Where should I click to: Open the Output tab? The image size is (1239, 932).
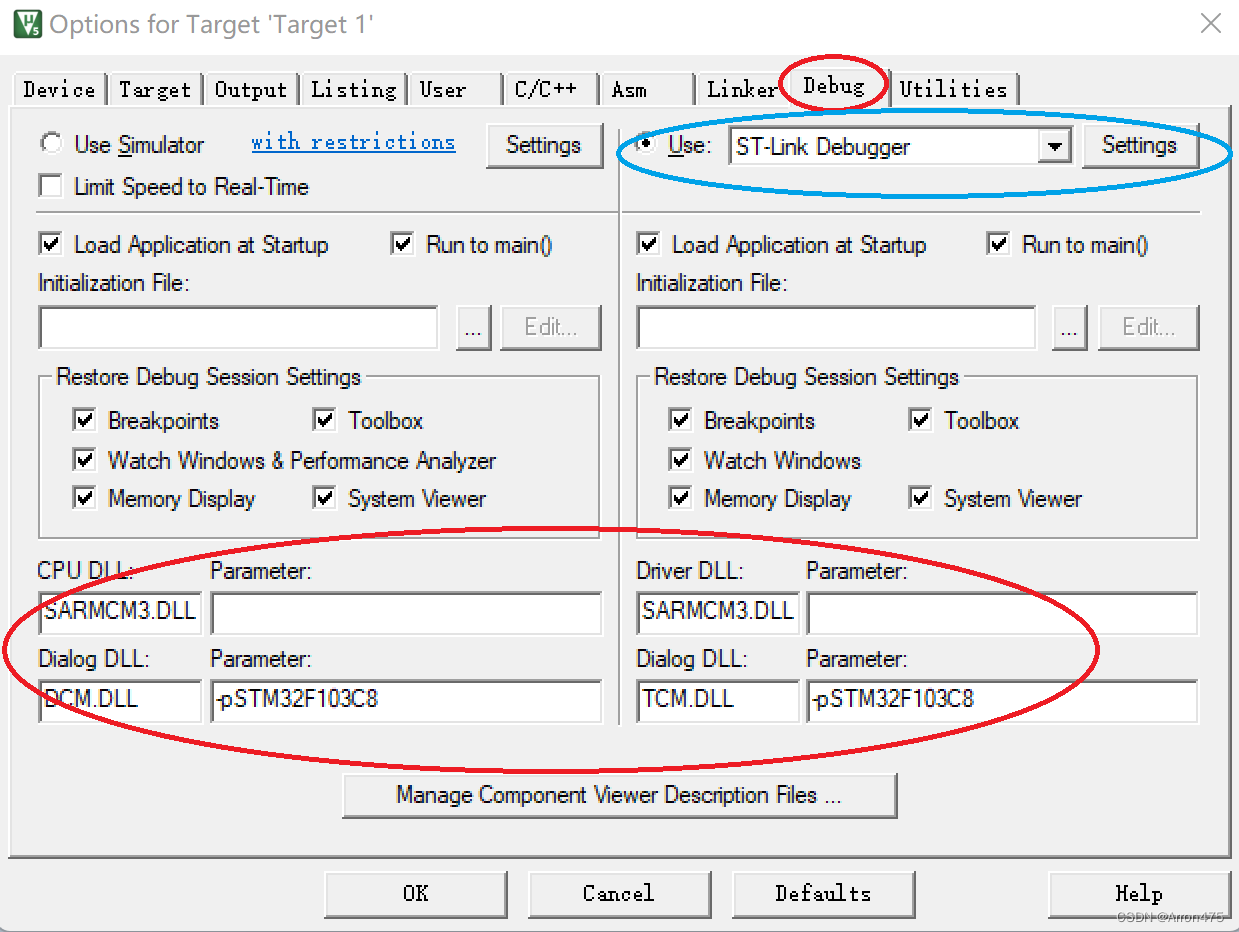click(251, 90)
